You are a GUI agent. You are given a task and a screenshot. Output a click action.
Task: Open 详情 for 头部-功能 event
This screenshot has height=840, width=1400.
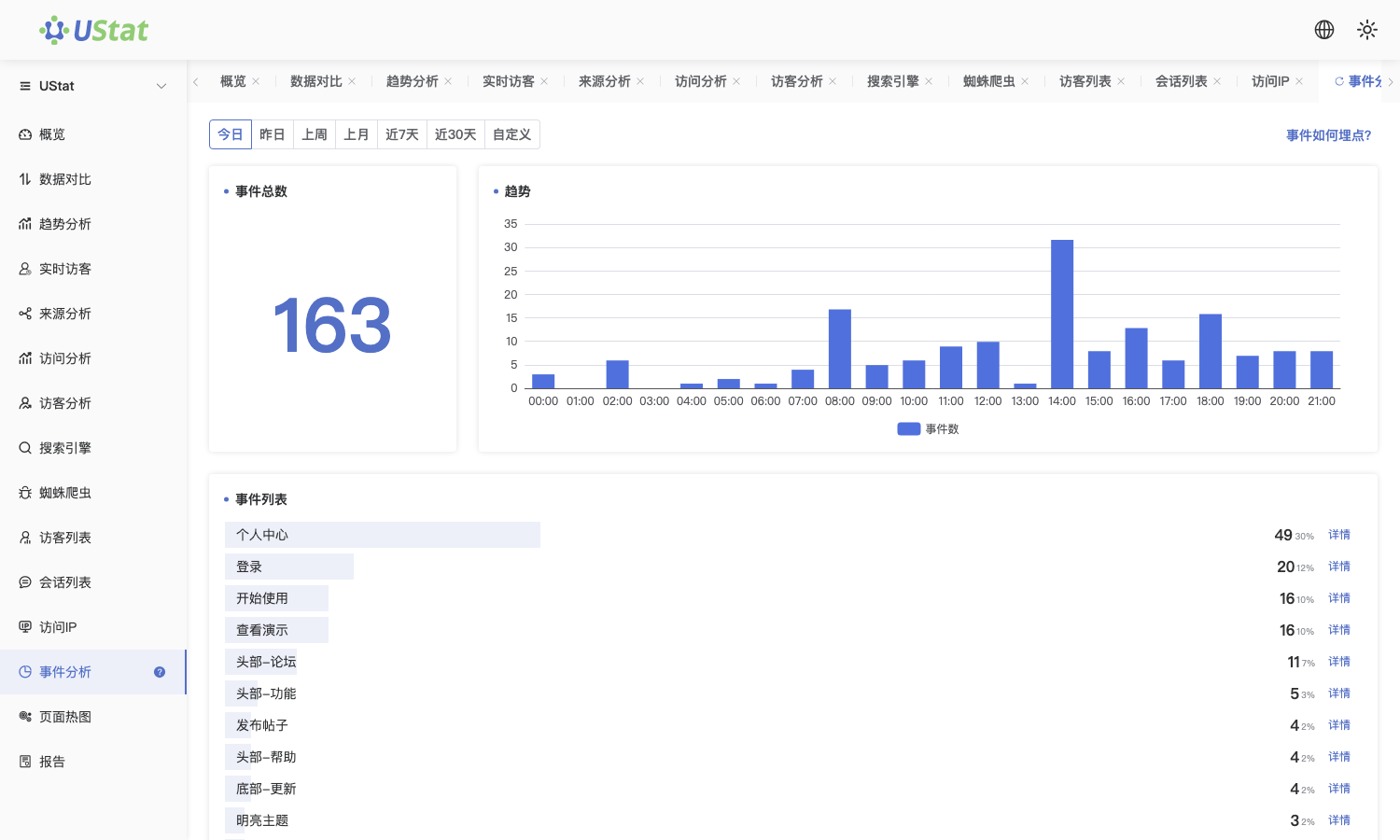click(1339, 693)
